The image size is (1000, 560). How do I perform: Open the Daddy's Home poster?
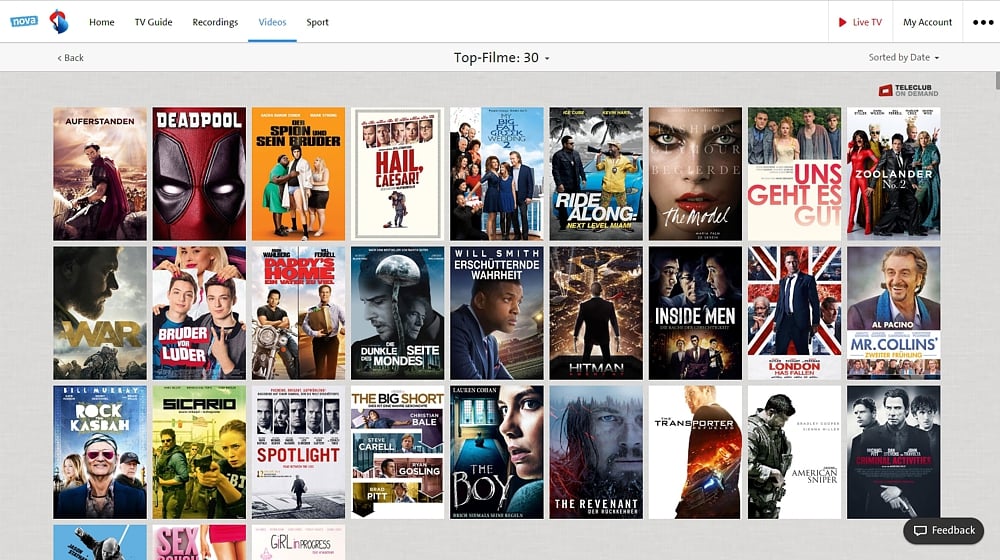coord(298,313)
